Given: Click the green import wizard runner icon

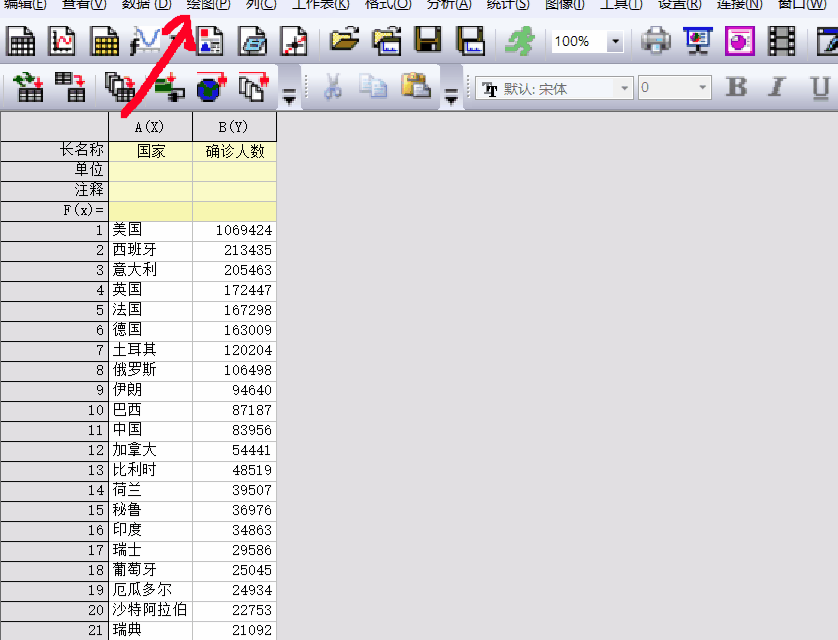Looking at the screenshot, I should [x=519, y=41].
